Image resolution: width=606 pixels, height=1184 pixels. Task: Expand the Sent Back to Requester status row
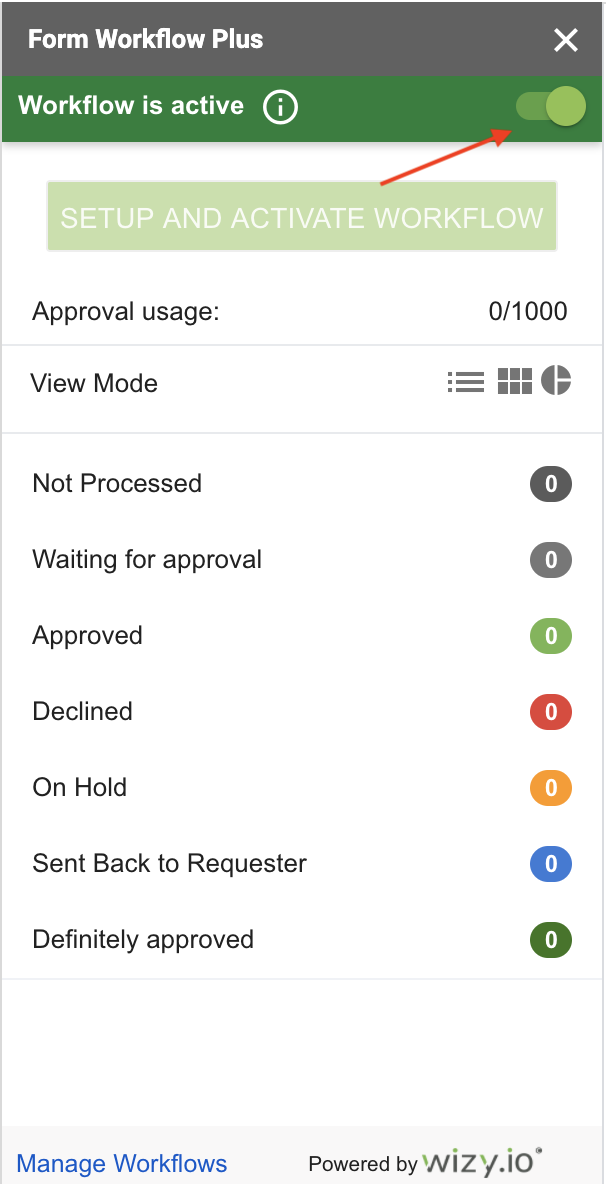[x=168, y=863]
